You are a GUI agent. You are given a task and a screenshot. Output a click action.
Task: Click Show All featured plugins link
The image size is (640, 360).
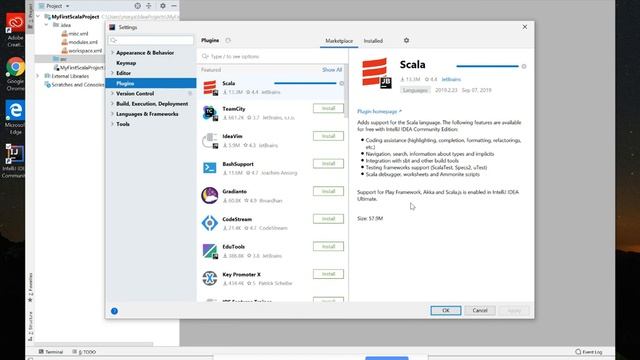[332, 70]
